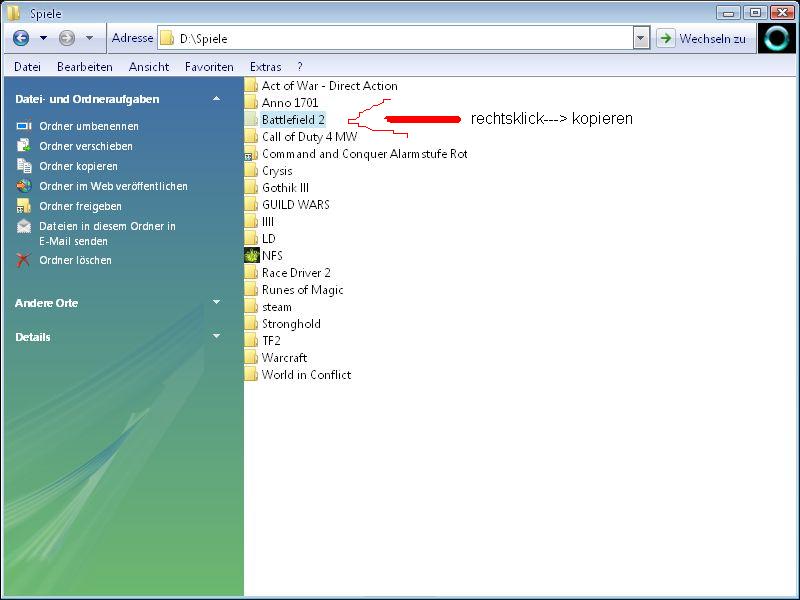Click the 'Anno 1701' folder name
The height and width of the screenshot is (600, 800).
click(x=290, y=103)
